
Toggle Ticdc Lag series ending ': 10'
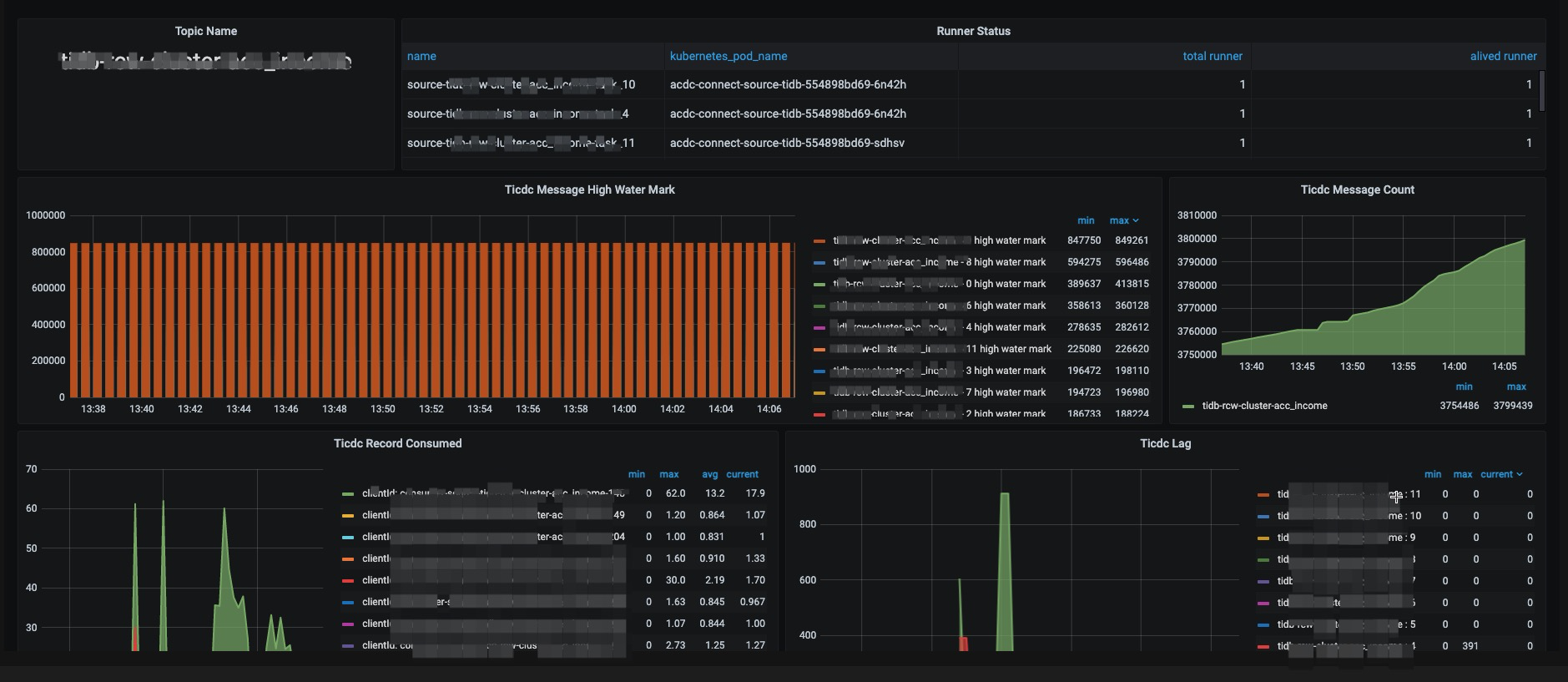click(x=1349, y=516)
